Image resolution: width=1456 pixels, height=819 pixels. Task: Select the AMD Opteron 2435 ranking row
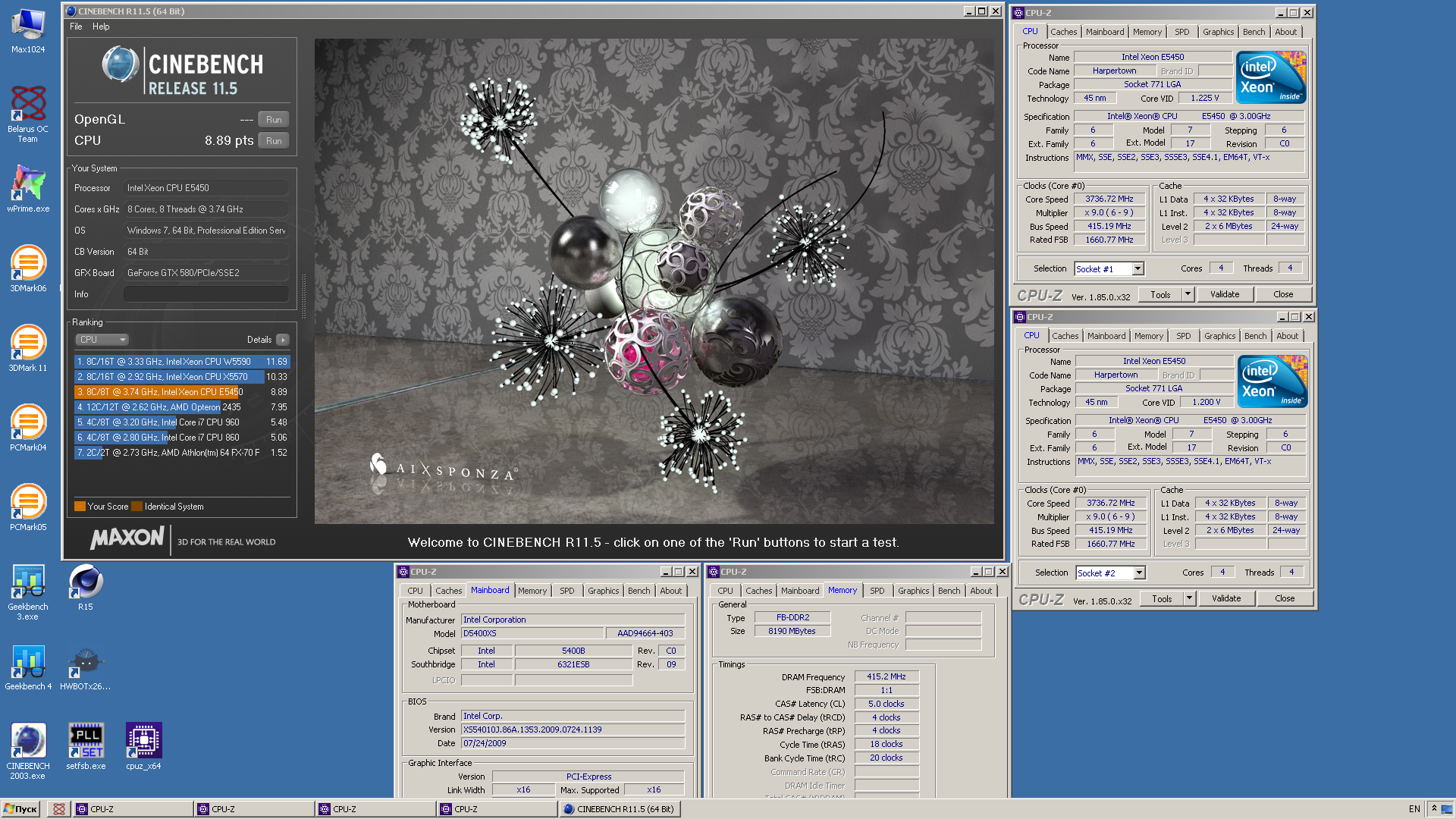pos(182,407)
